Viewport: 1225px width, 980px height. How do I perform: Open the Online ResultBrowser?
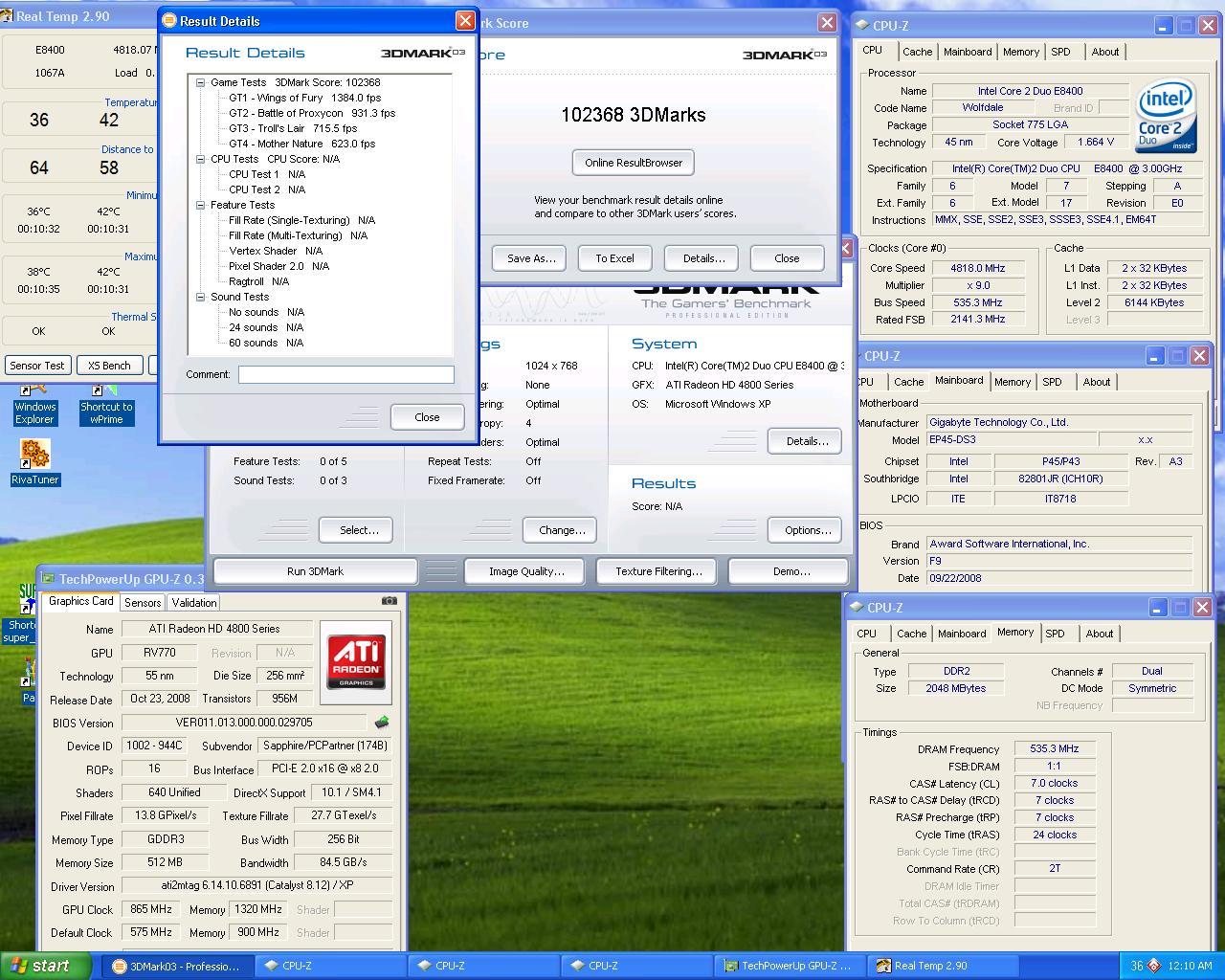pos(634,163)
